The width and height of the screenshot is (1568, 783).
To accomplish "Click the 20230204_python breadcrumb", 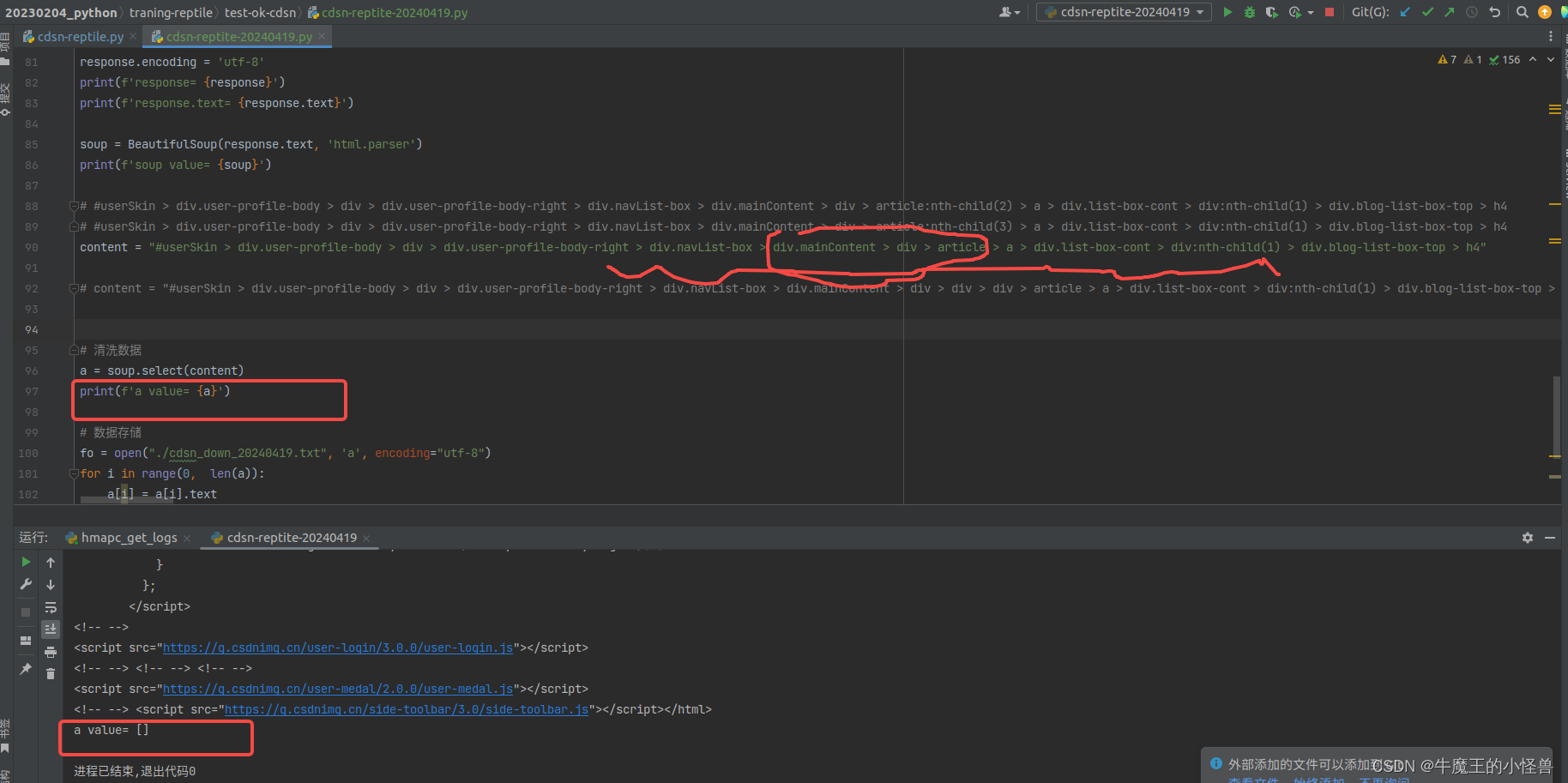I will [62, 12].
